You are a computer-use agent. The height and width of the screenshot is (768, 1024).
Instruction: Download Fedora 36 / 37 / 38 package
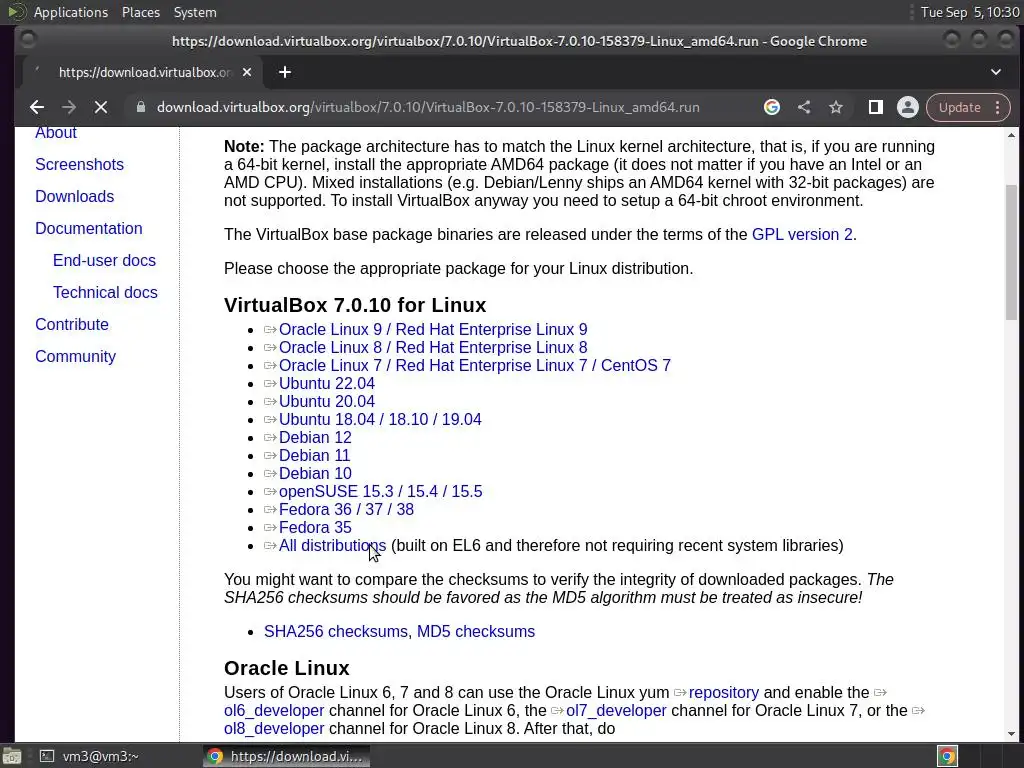[x=346, y=509]
